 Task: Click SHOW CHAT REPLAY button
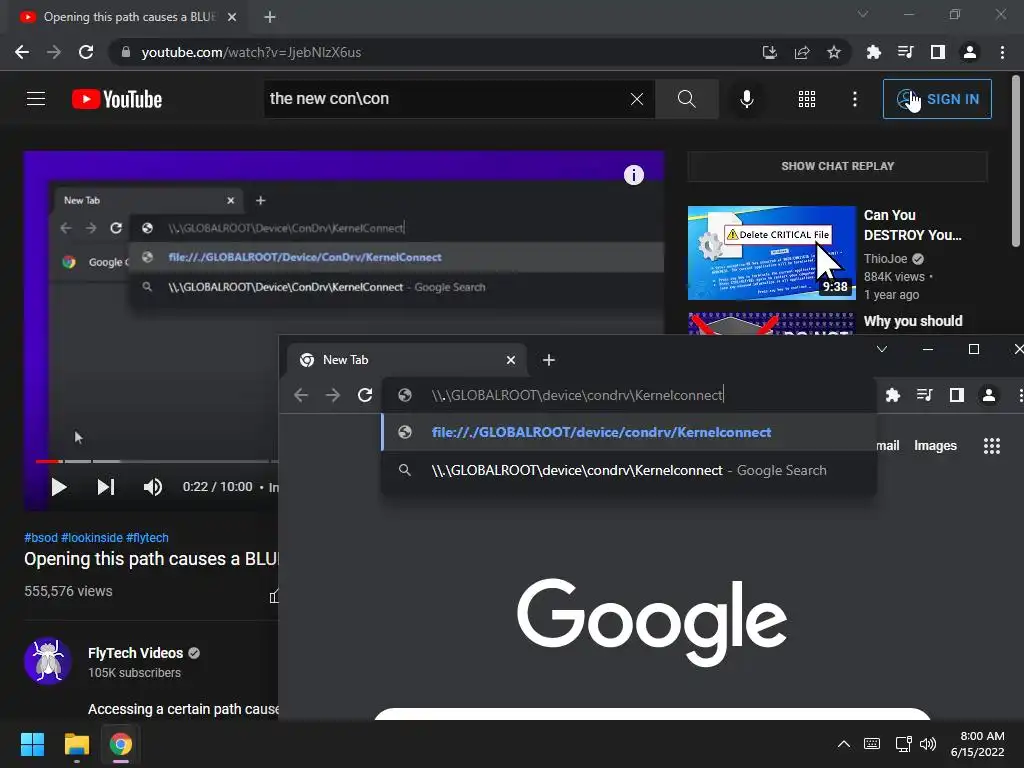[837, 166]
